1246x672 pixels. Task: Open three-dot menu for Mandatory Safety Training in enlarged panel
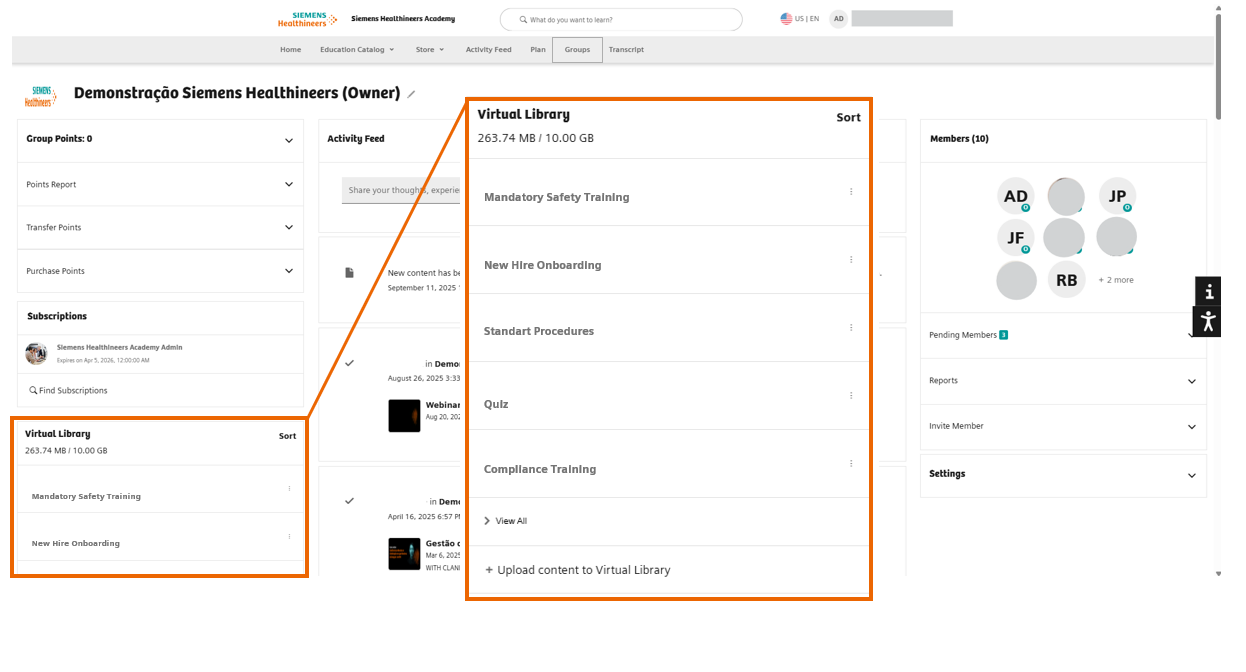click(851, 191)
